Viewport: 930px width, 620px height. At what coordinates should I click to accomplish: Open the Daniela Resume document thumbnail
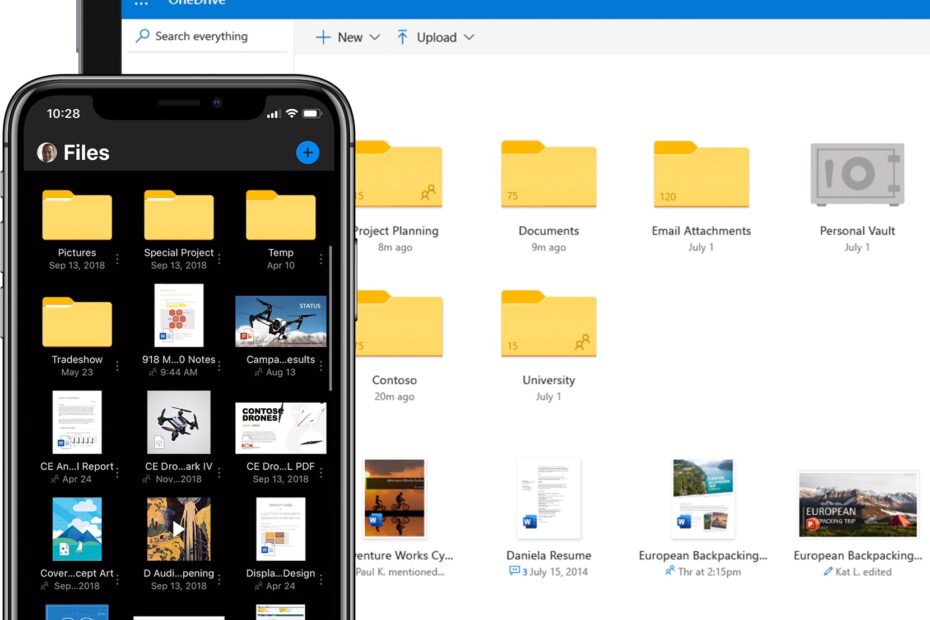(549, 498)
